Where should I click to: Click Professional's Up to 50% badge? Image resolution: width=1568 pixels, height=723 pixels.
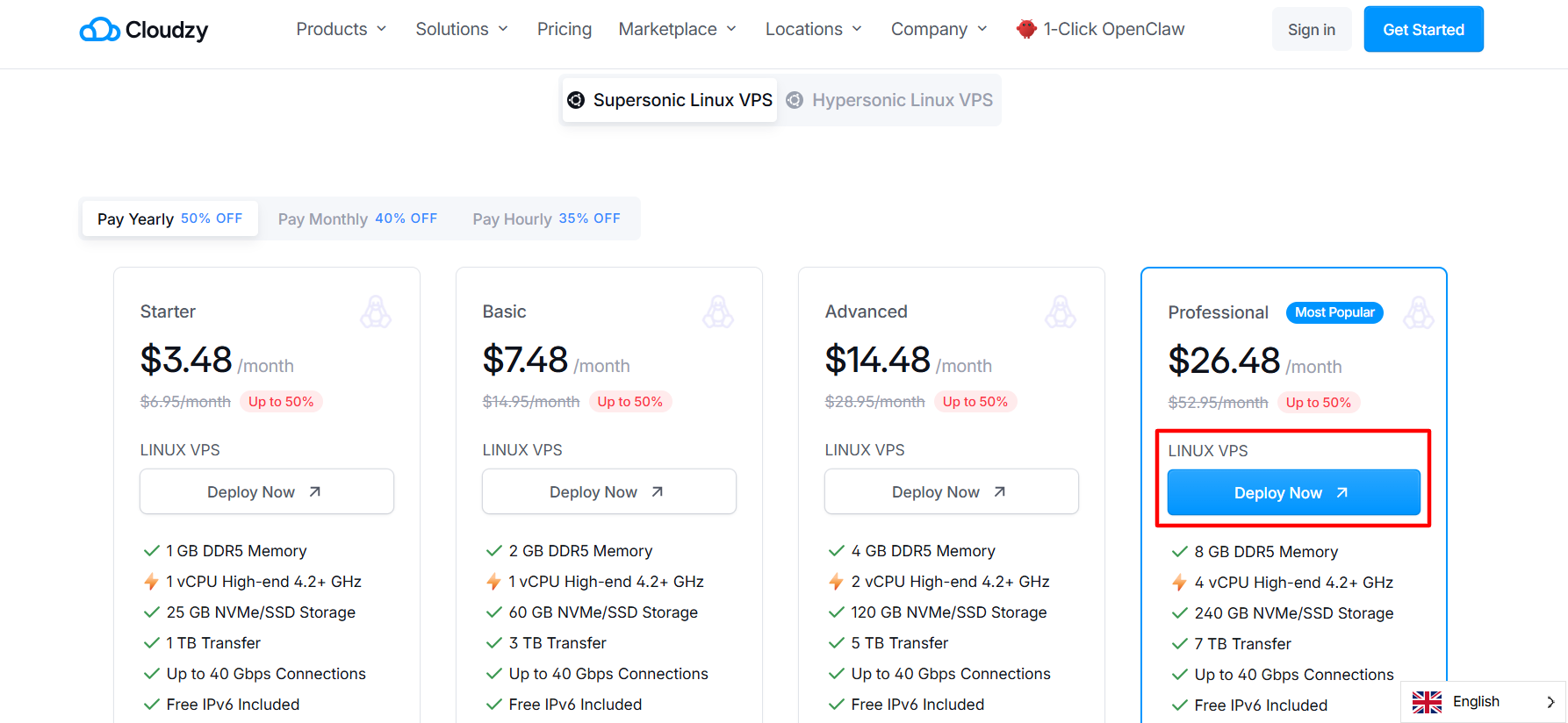[1319, 403]
